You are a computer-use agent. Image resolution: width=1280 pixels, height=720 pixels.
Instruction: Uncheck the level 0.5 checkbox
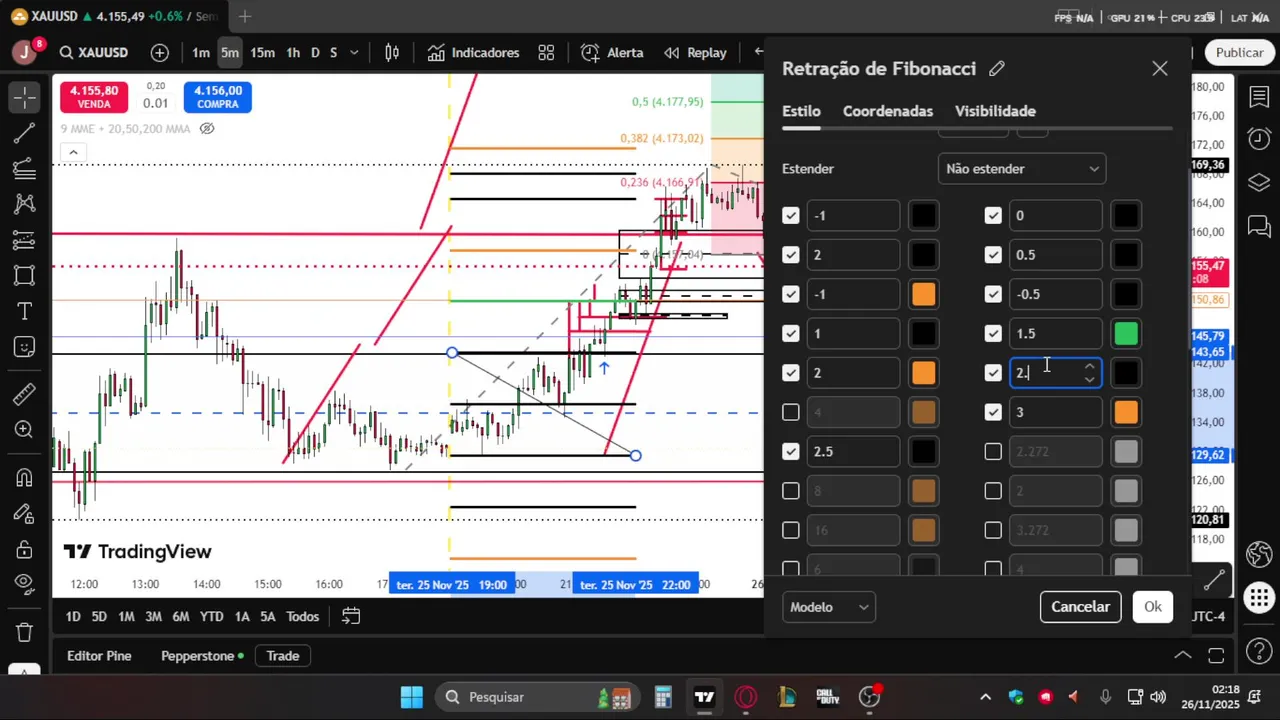993,255
